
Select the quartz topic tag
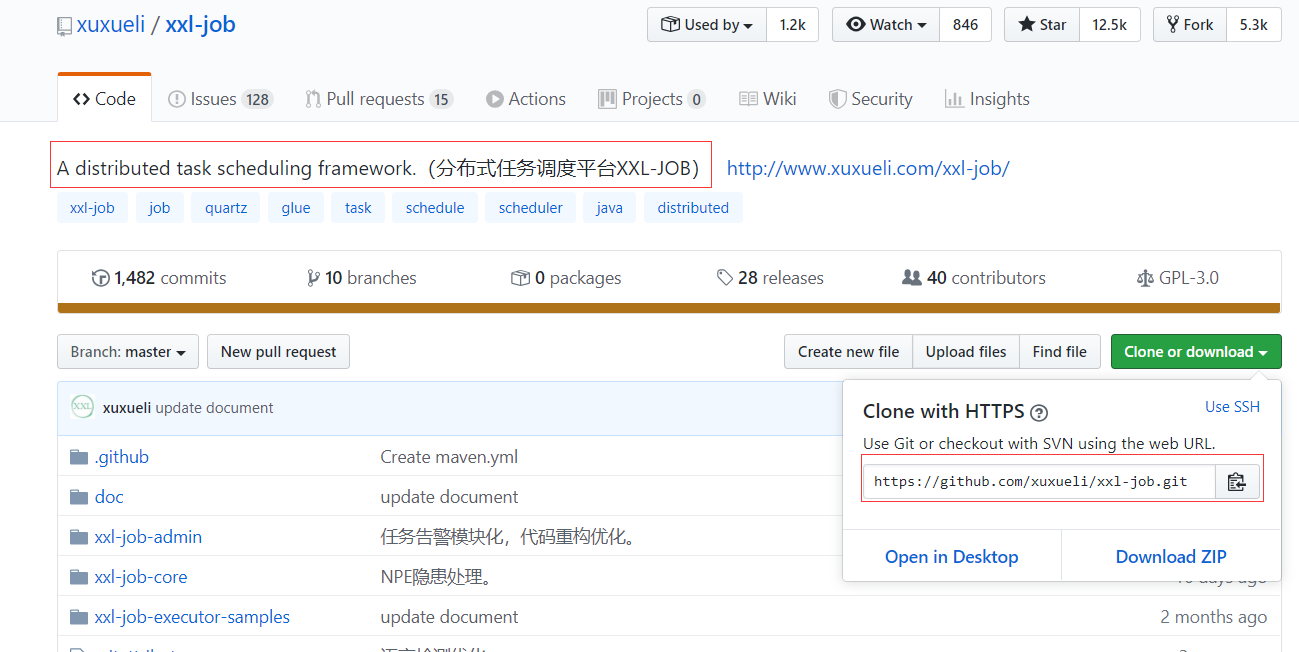[x=226, y=208]
